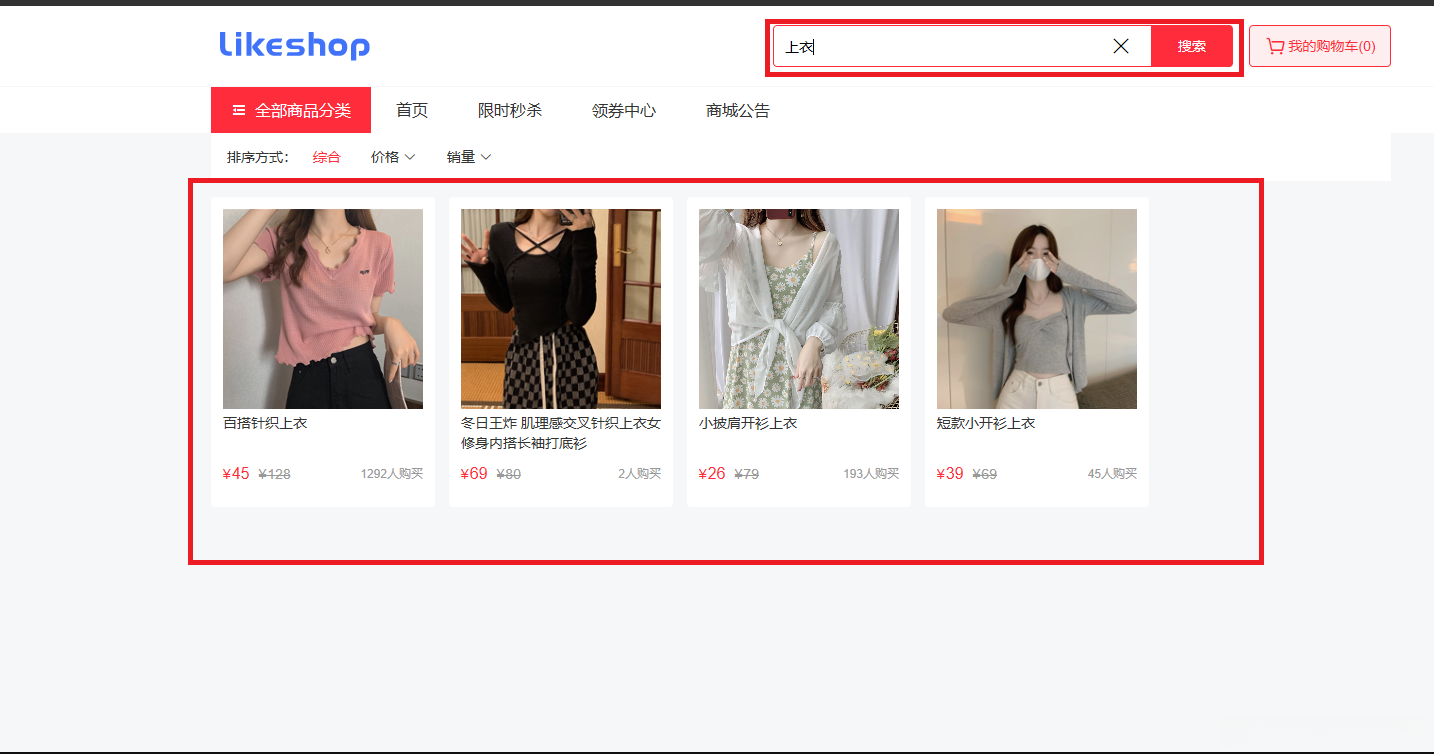Open 商城公告

click(738, 110)
